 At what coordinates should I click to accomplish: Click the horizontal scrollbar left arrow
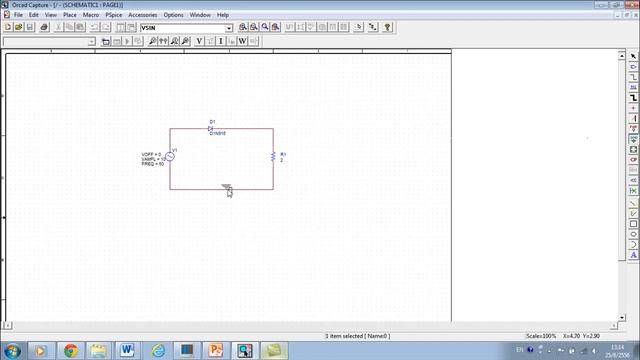pyautogui.click(x=7, y=325)
